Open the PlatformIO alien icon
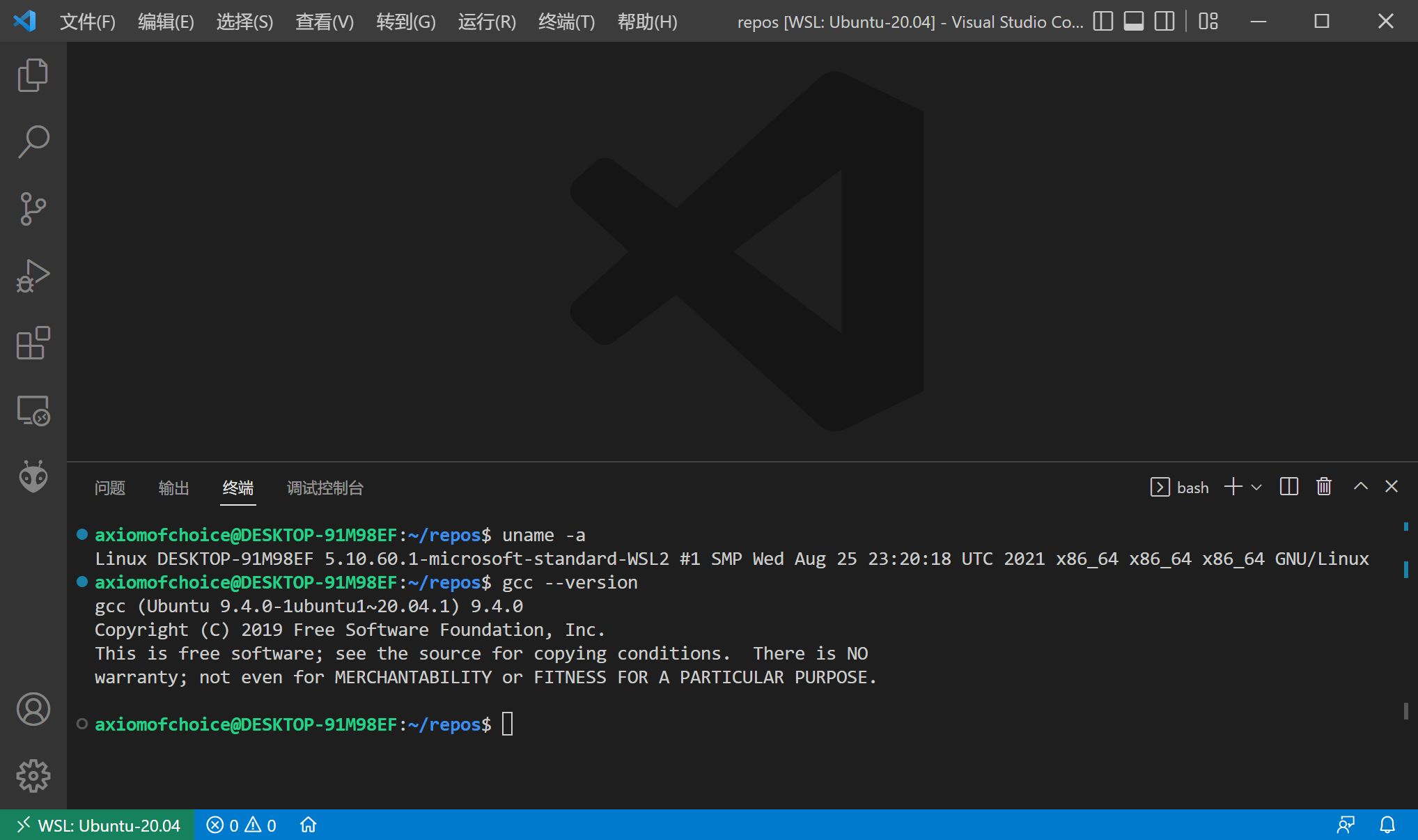The height and width of the screenshot is (840, 1418). (33, 477)
